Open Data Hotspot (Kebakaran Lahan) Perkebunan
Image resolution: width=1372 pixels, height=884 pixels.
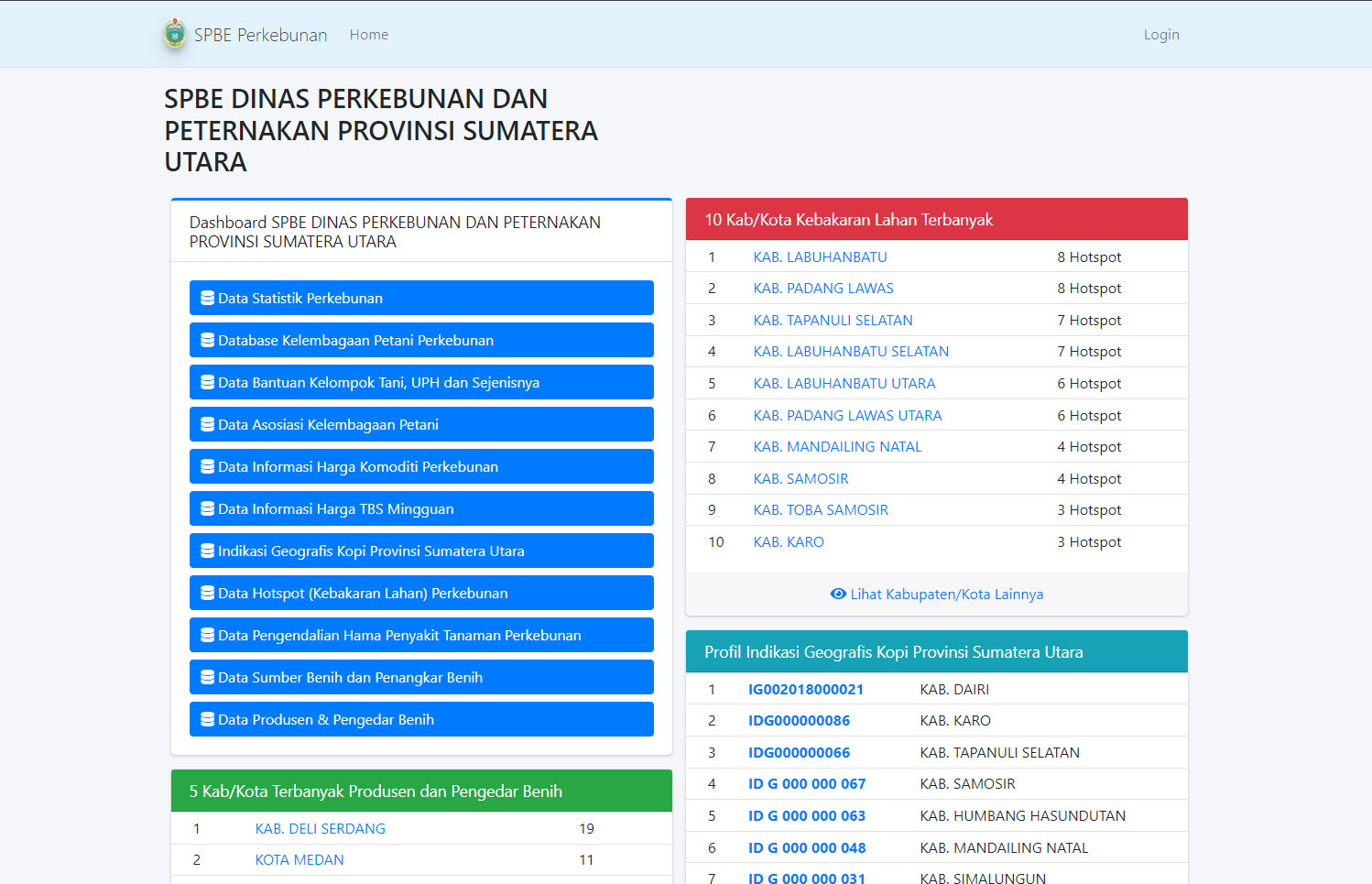point(421,593)
